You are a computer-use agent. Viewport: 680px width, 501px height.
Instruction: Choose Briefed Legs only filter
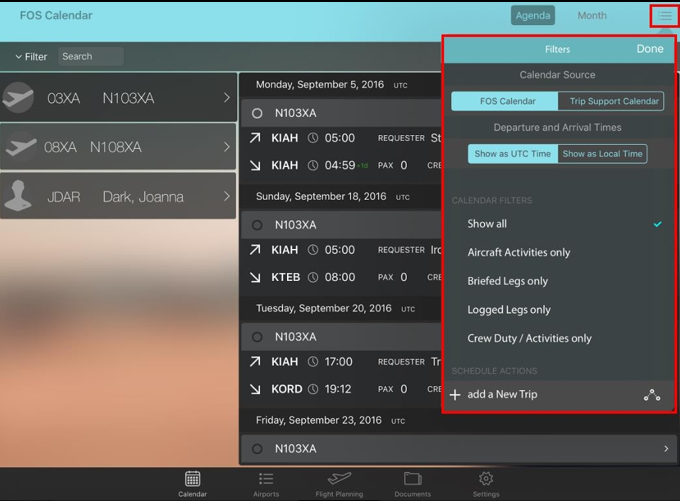[508, 281]
